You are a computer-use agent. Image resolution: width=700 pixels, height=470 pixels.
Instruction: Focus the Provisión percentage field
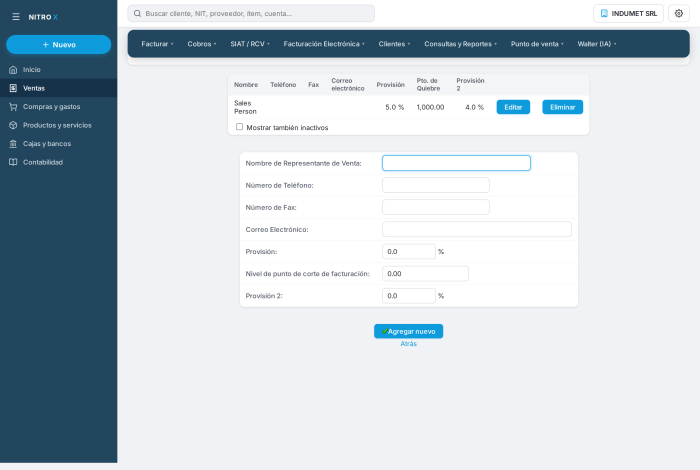pyautogui.click(x=408, y=251)
